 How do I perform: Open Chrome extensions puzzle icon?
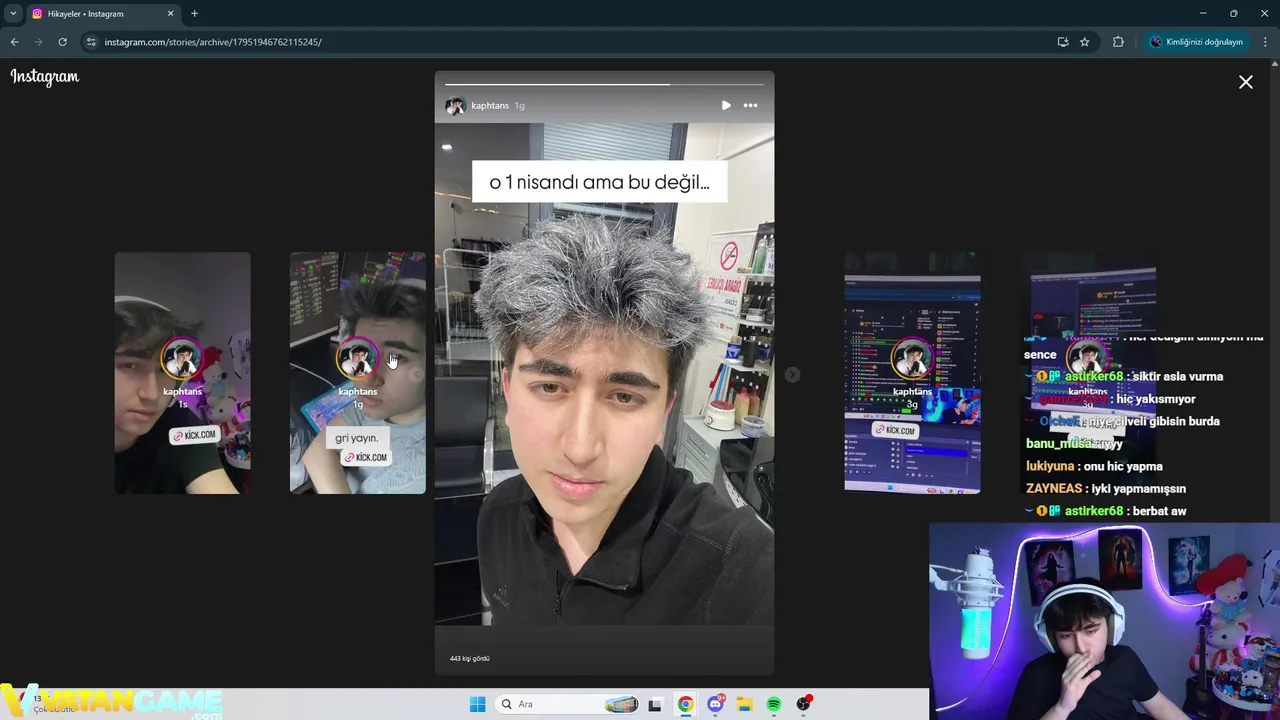click(1118, 42)
